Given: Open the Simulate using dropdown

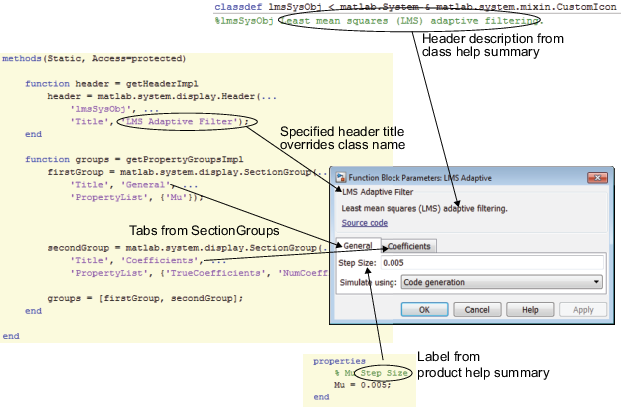Looking at the screenshot, I should (501, 282).
